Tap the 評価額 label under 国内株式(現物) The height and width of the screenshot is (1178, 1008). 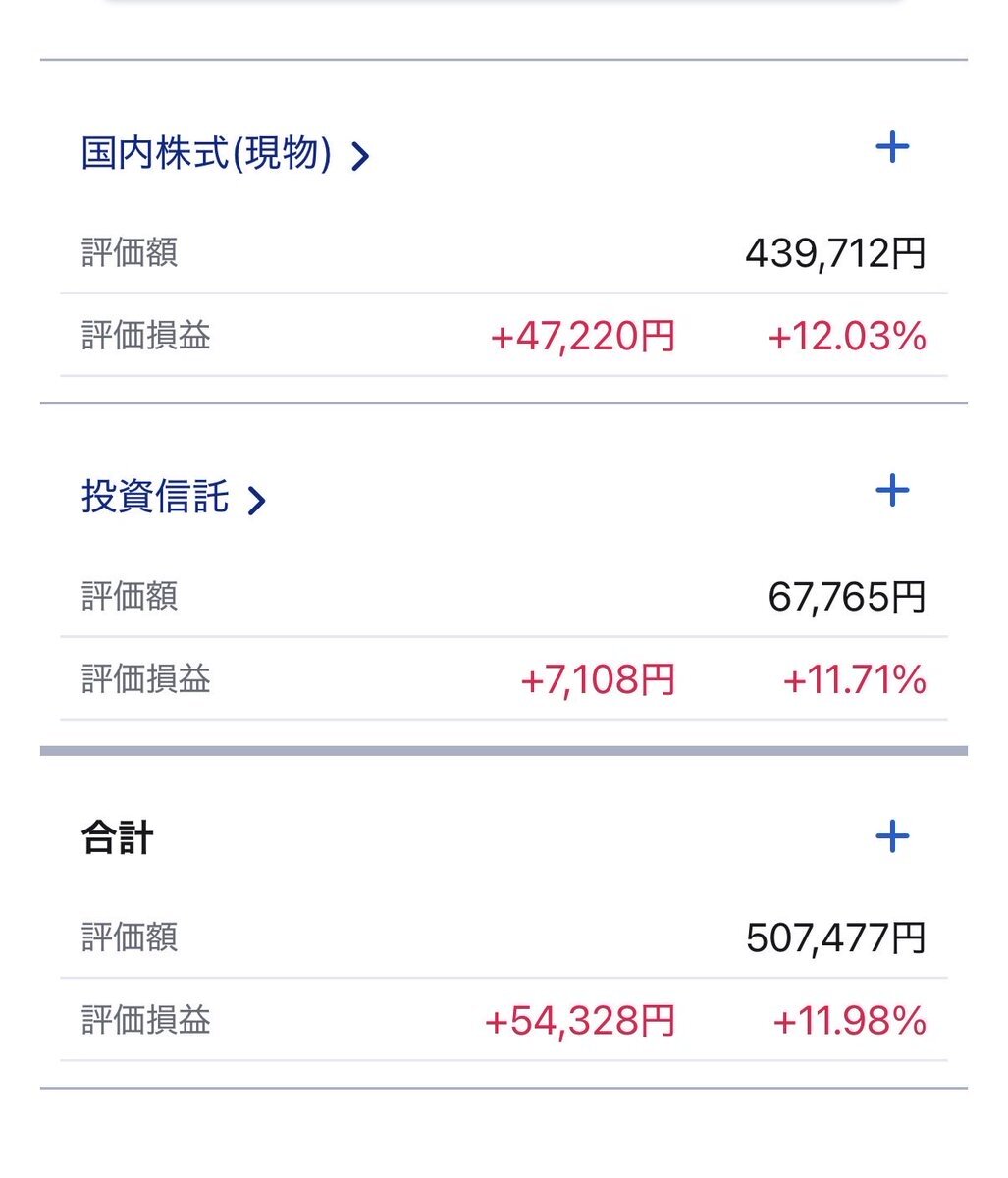[x=130, y=253]
